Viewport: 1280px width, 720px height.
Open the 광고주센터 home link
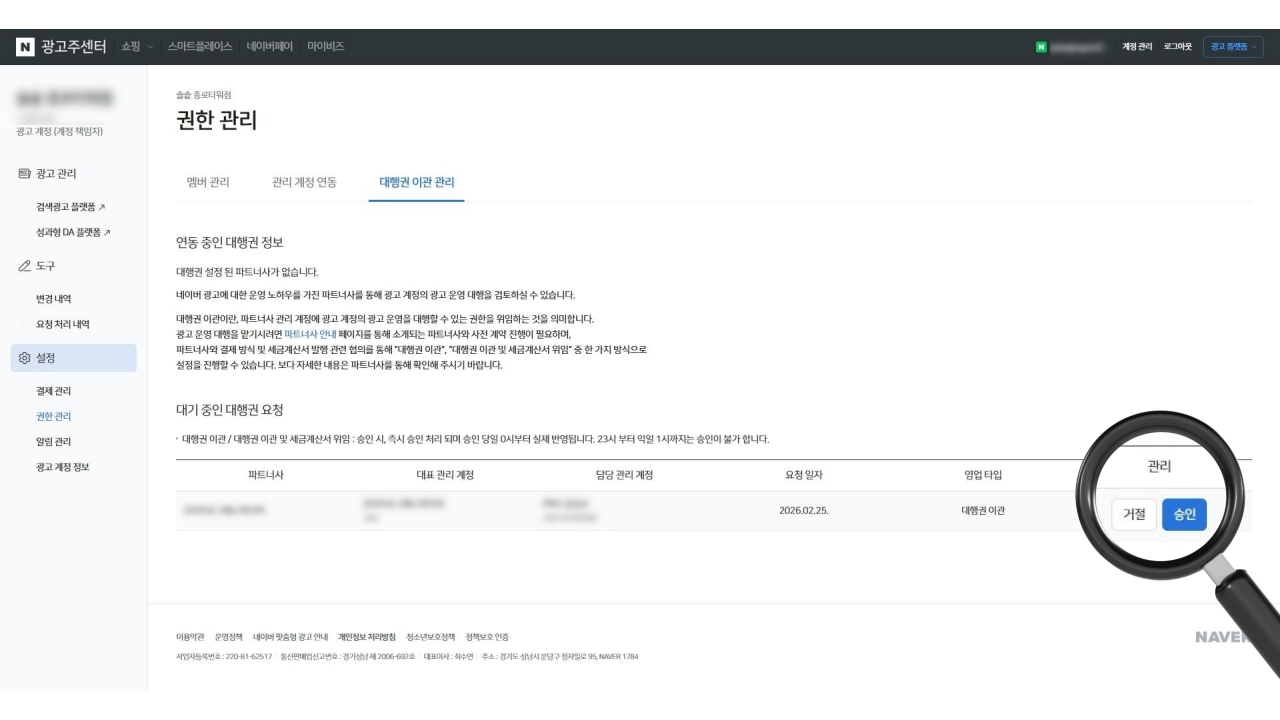tap(74, 47)
